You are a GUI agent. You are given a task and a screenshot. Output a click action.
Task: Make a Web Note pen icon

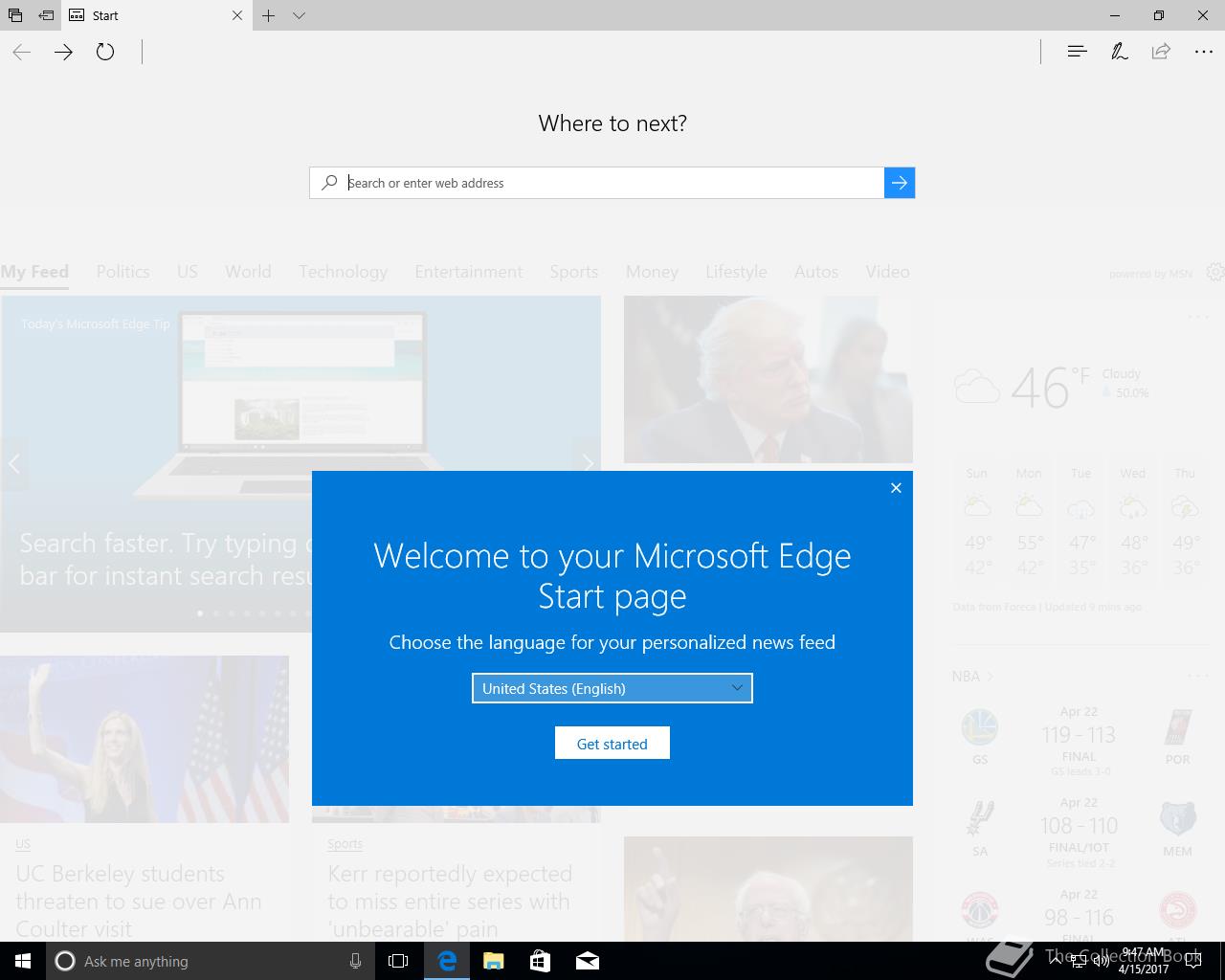(x=1119, y=52)
